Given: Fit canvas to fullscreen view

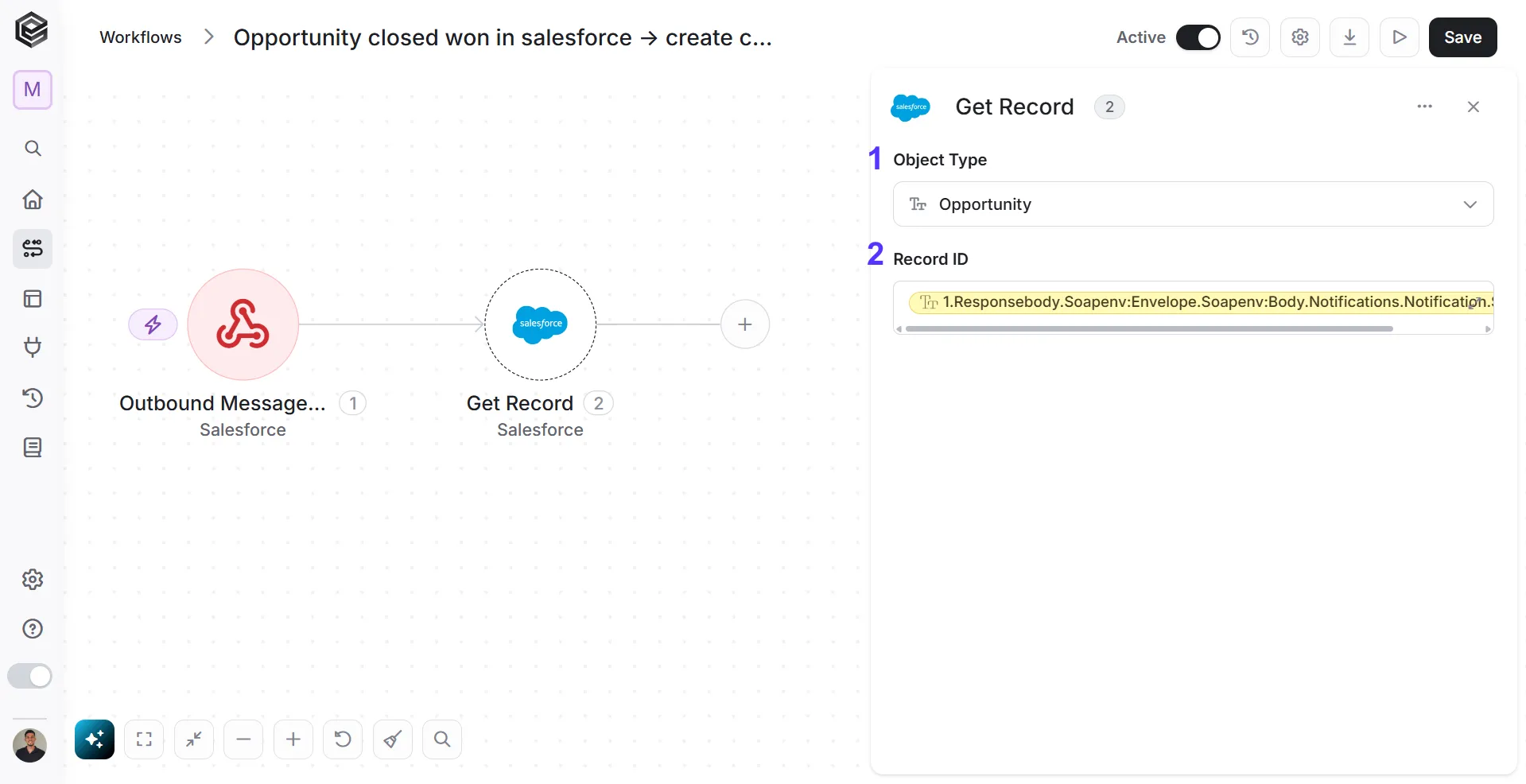Looking at the screenshot, I should [x=144, y=740].
